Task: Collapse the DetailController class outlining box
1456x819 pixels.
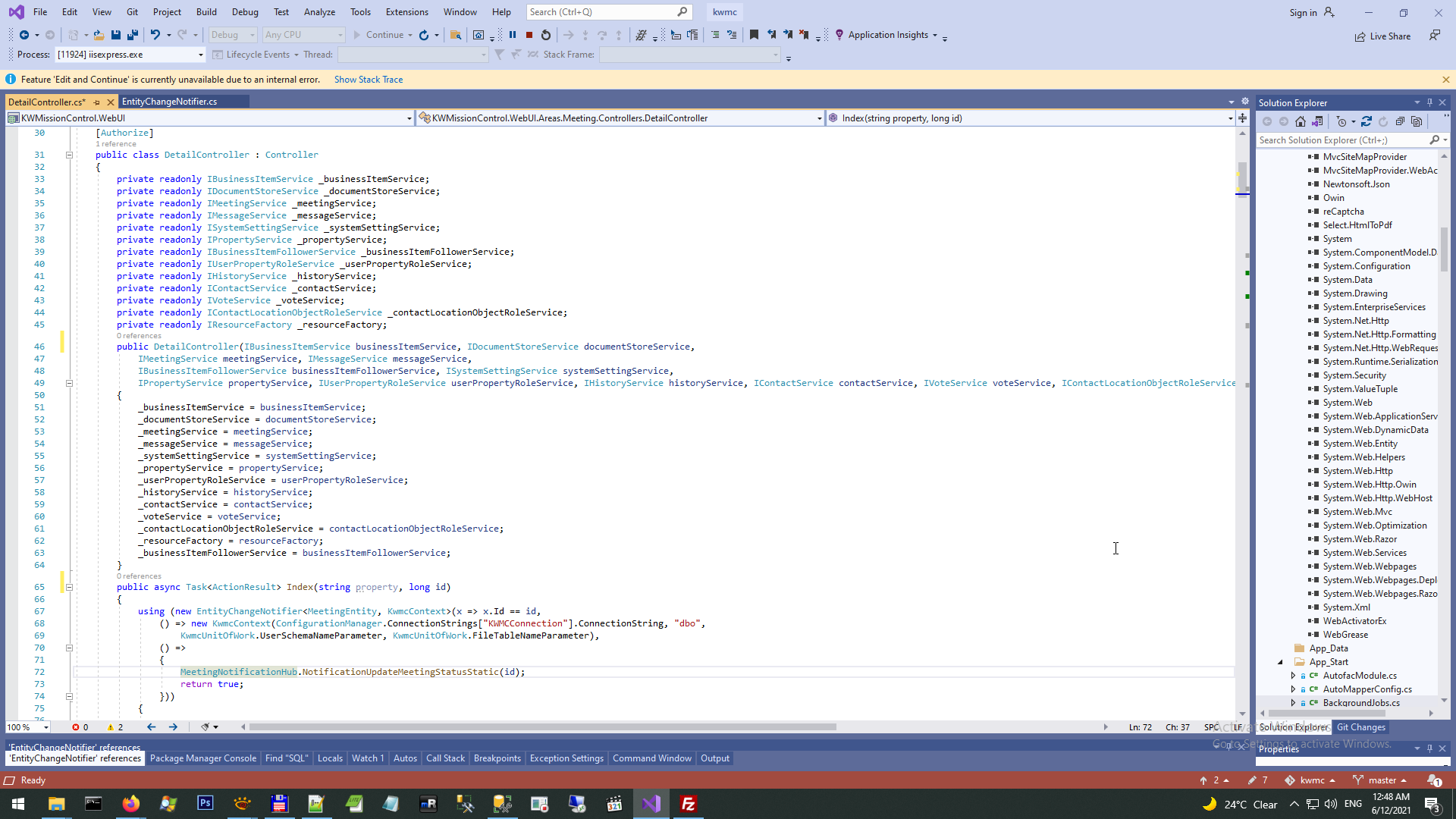Action: click(69, 155)
